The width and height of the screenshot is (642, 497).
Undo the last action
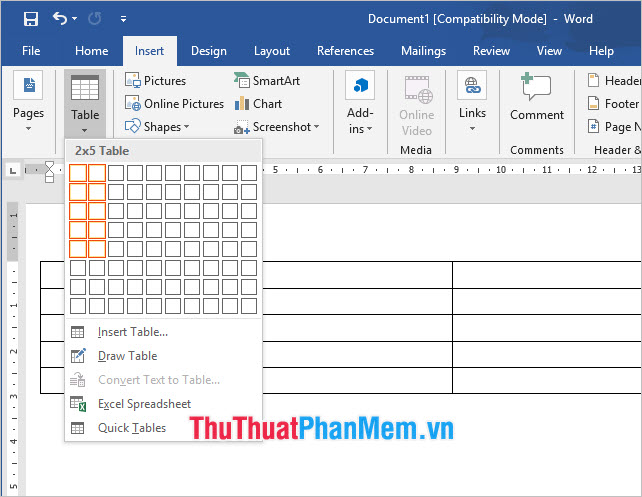[60, 18]
